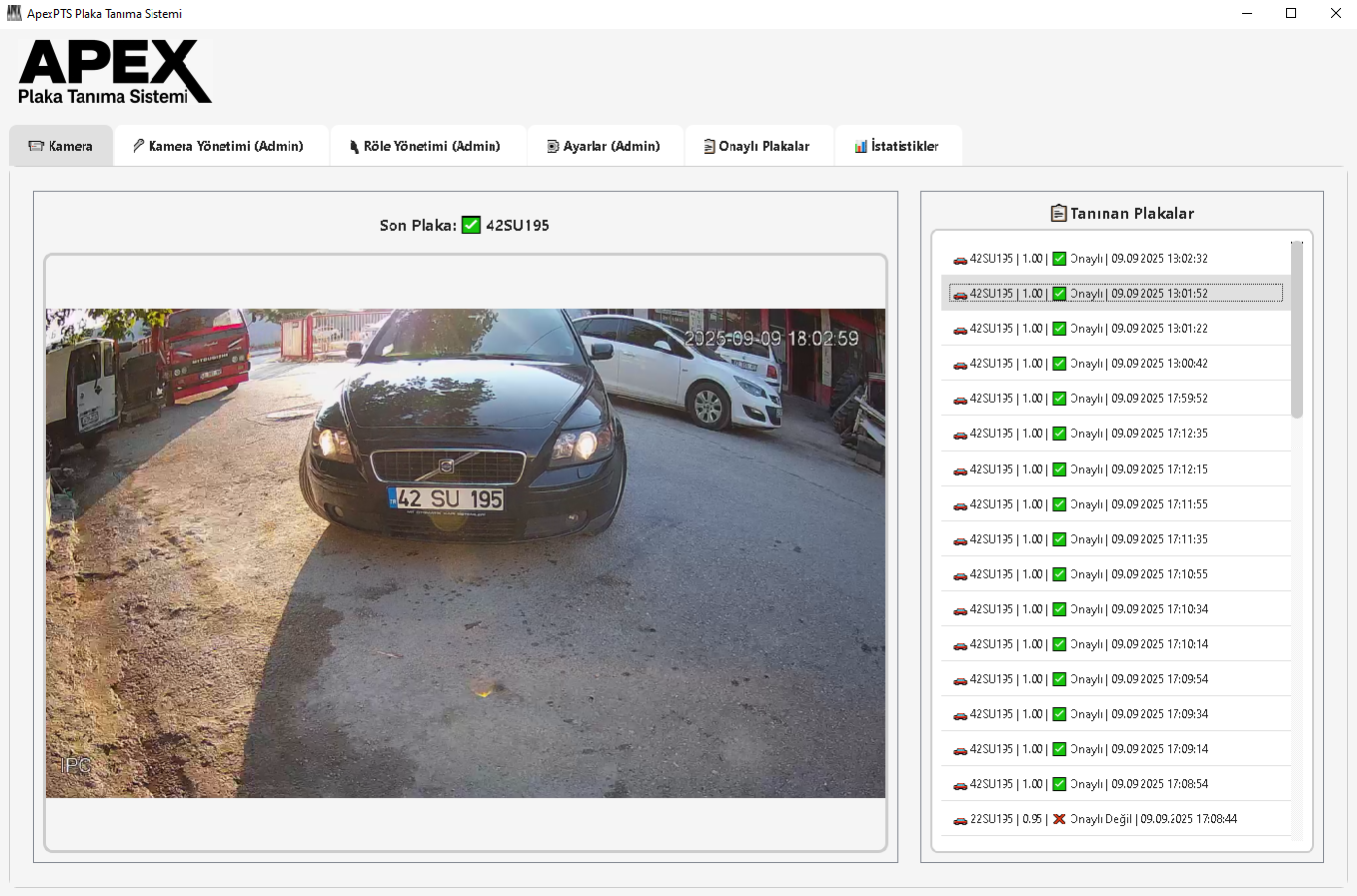Minimize the ApexPTS window

pos(1247,13)
